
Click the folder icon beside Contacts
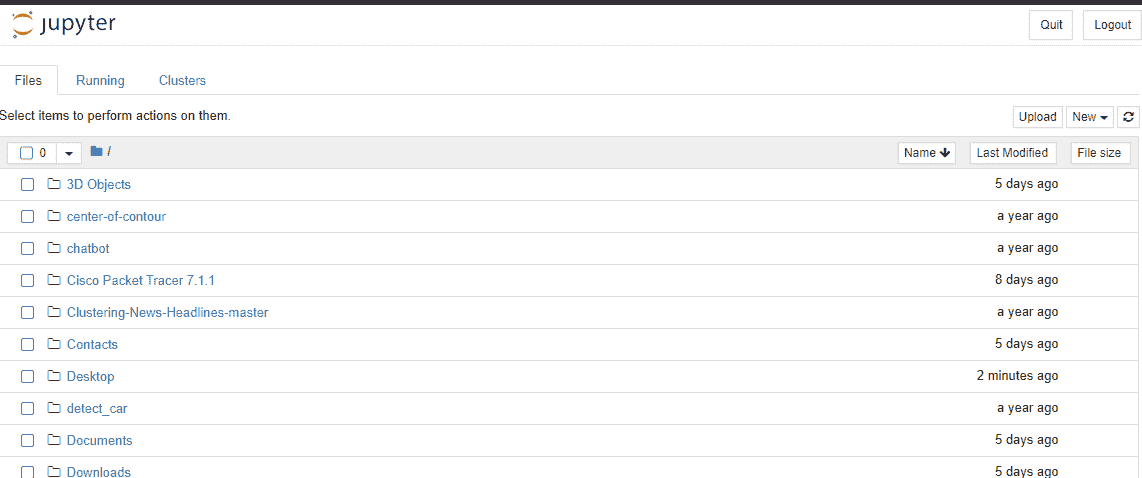[x=54, y=344]
